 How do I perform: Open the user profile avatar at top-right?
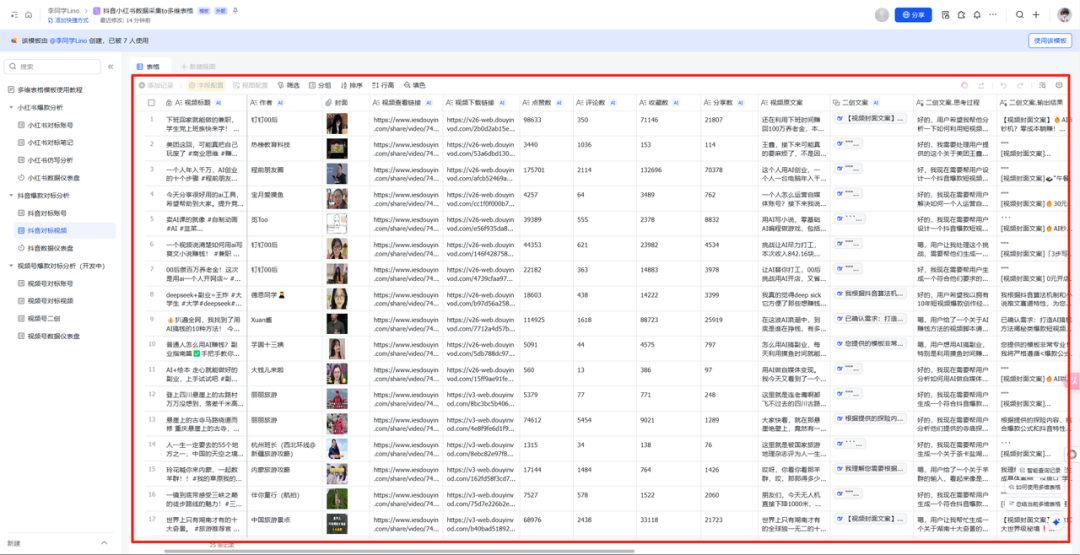click(1064, 14)
